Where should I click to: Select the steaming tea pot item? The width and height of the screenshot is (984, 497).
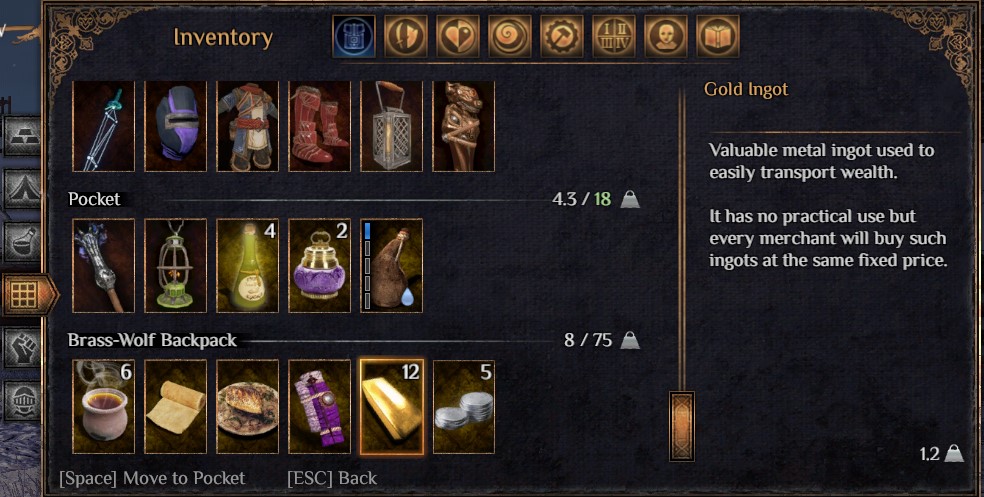103,407
